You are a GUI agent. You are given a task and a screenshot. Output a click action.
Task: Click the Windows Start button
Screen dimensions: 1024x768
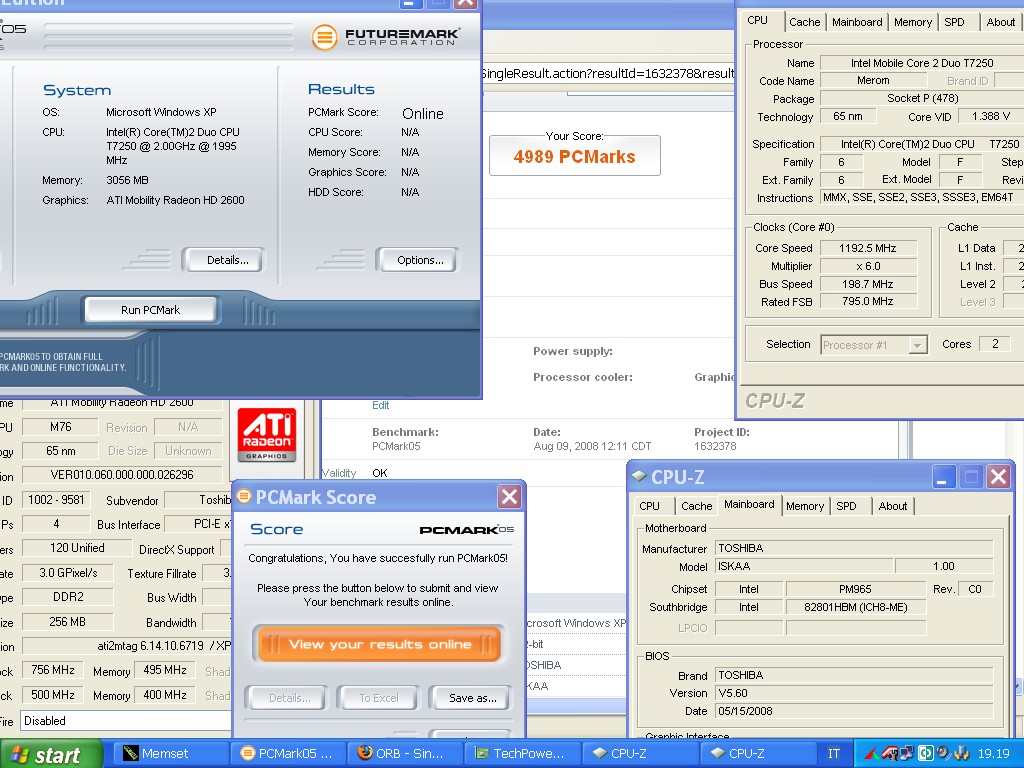click(51, 754)
